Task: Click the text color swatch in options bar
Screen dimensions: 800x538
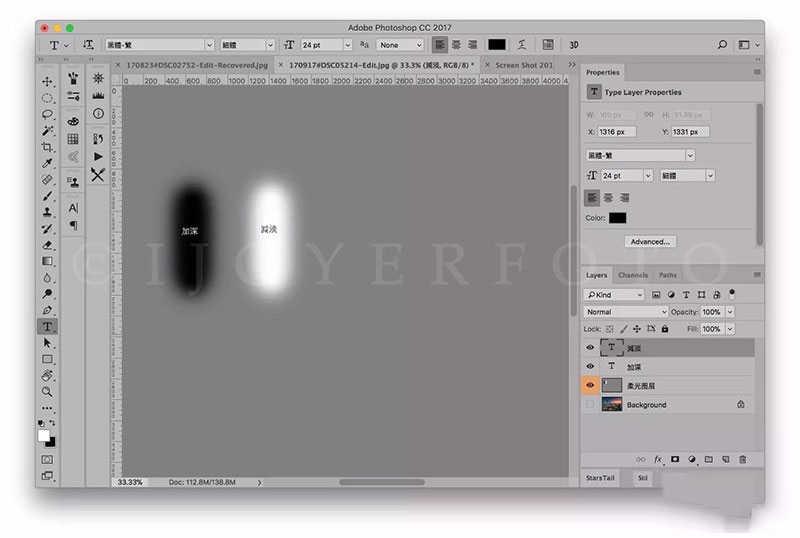Action: point(496,45)
